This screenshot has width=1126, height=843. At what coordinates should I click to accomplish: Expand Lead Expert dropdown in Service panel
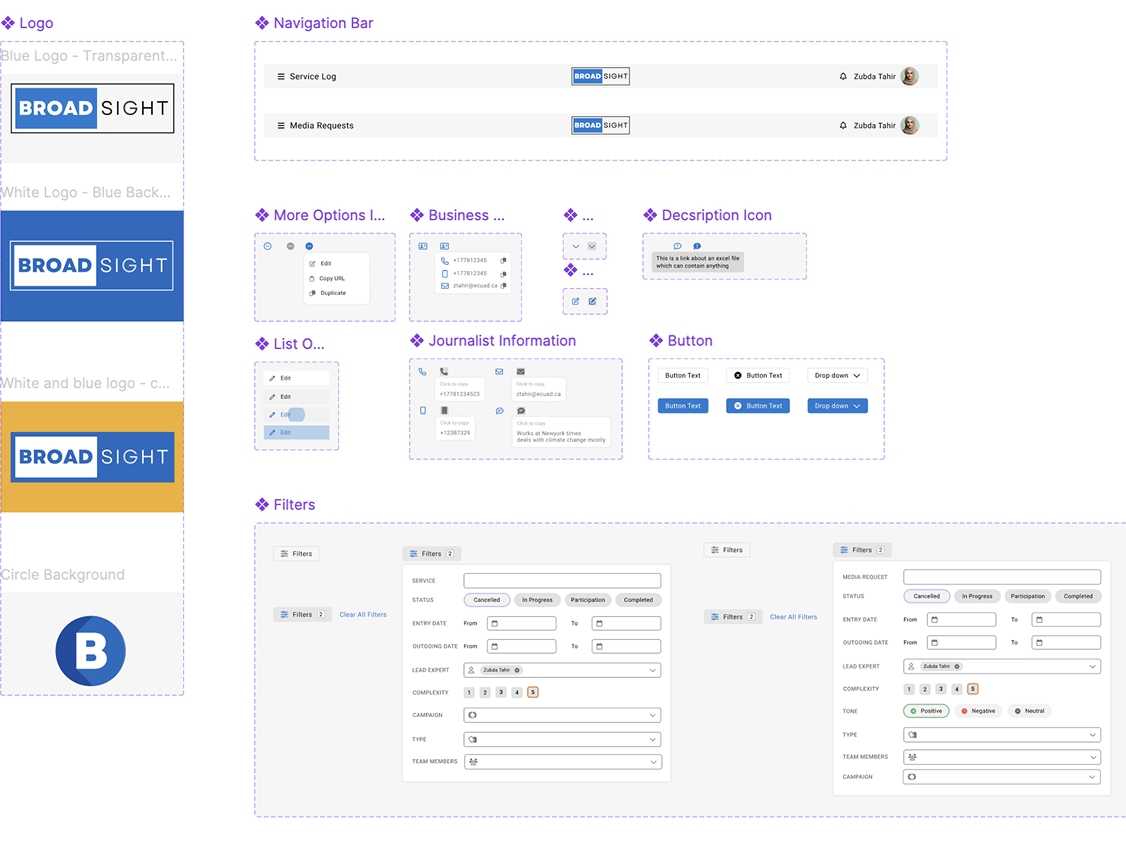(x=652, y=670)
